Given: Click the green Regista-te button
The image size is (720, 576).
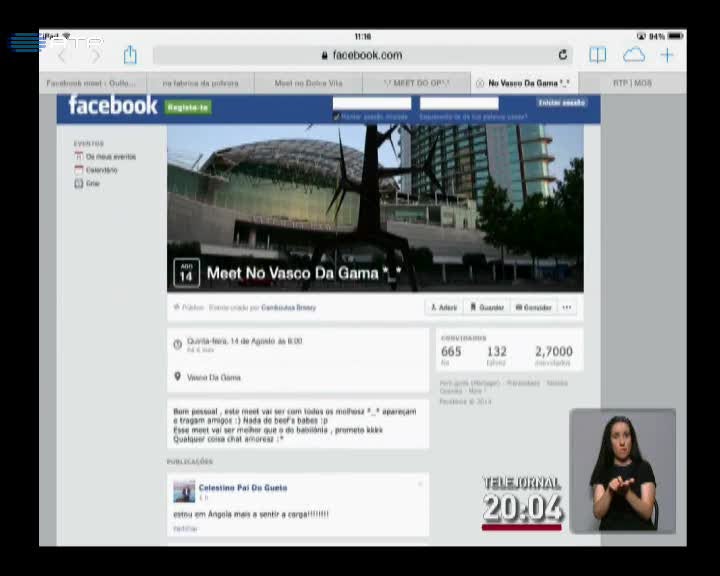Looking at the screenshot, I should (188, 107).
